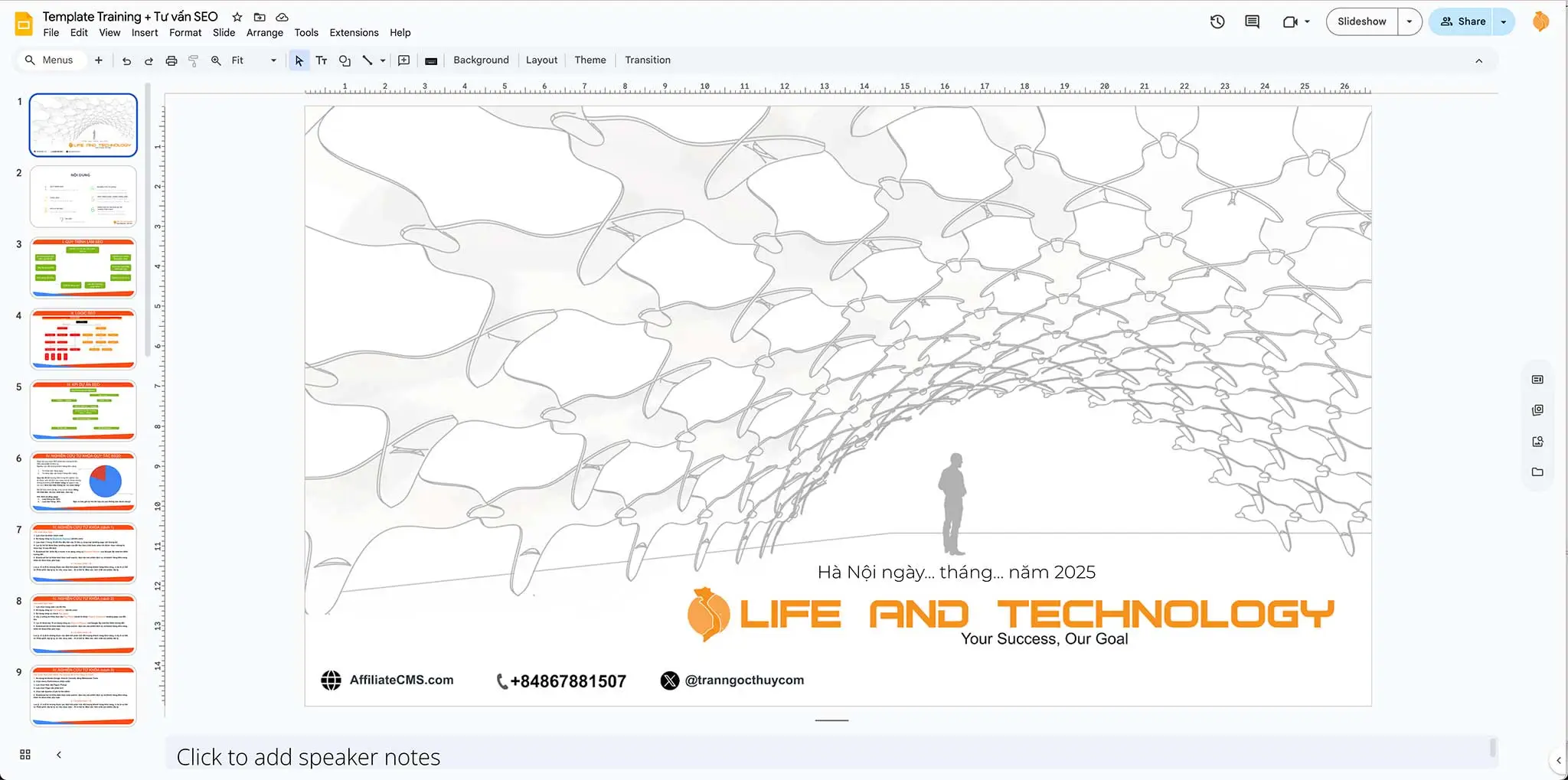This screenshot has height=780, width=1568.
Task: Activate the paint format tool
Action: point(194,60)
